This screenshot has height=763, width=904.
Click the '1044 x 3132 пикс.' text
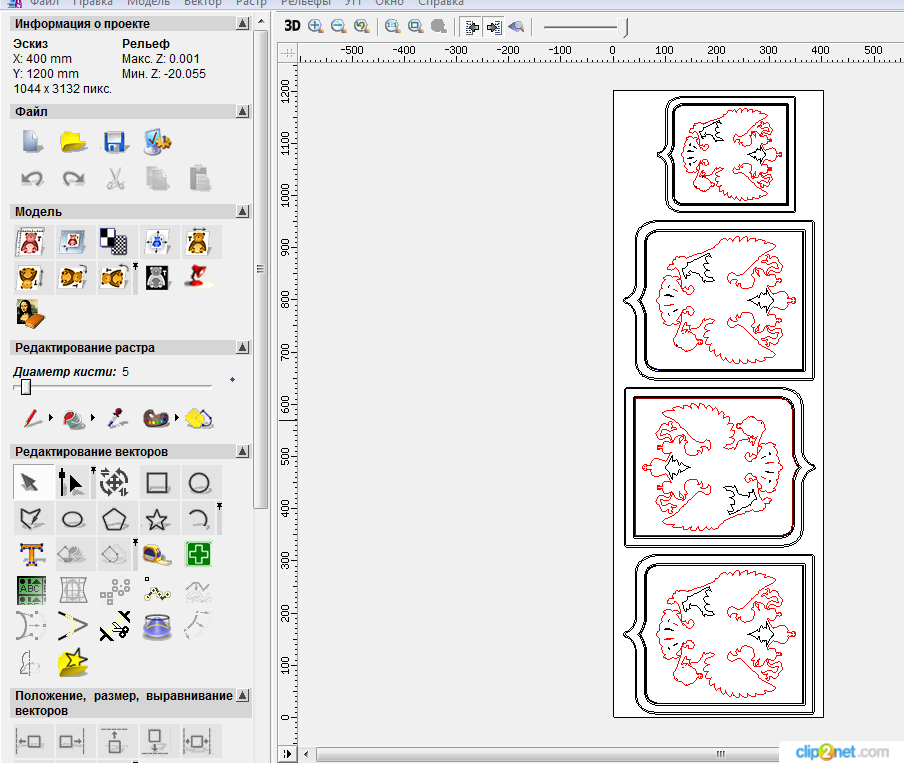pos(63,89)
